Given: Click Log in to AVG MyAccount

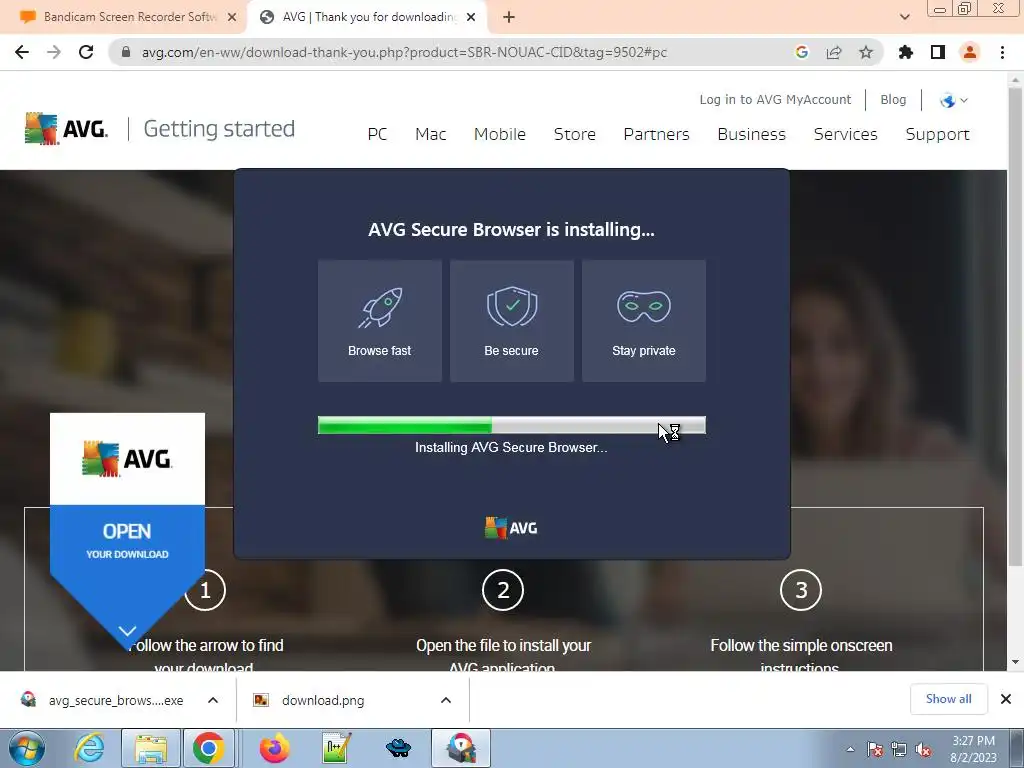Looking at the screenshot, I should click(x=775, y=100).
